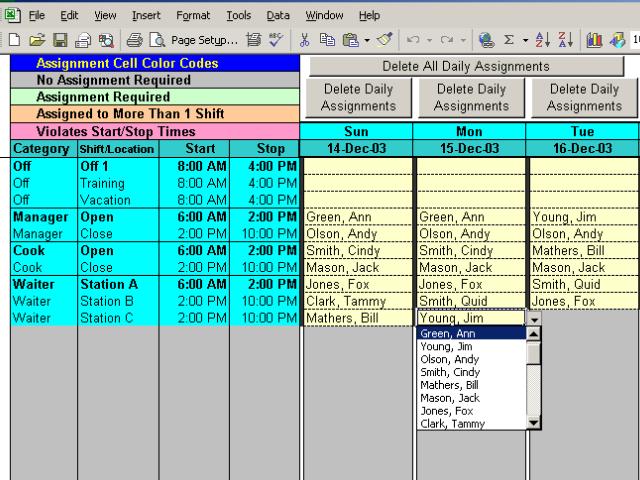Select Green, Ann in dropdown list
The height and width of the screenshot is (480, 640).
click(x=471, y=333)
